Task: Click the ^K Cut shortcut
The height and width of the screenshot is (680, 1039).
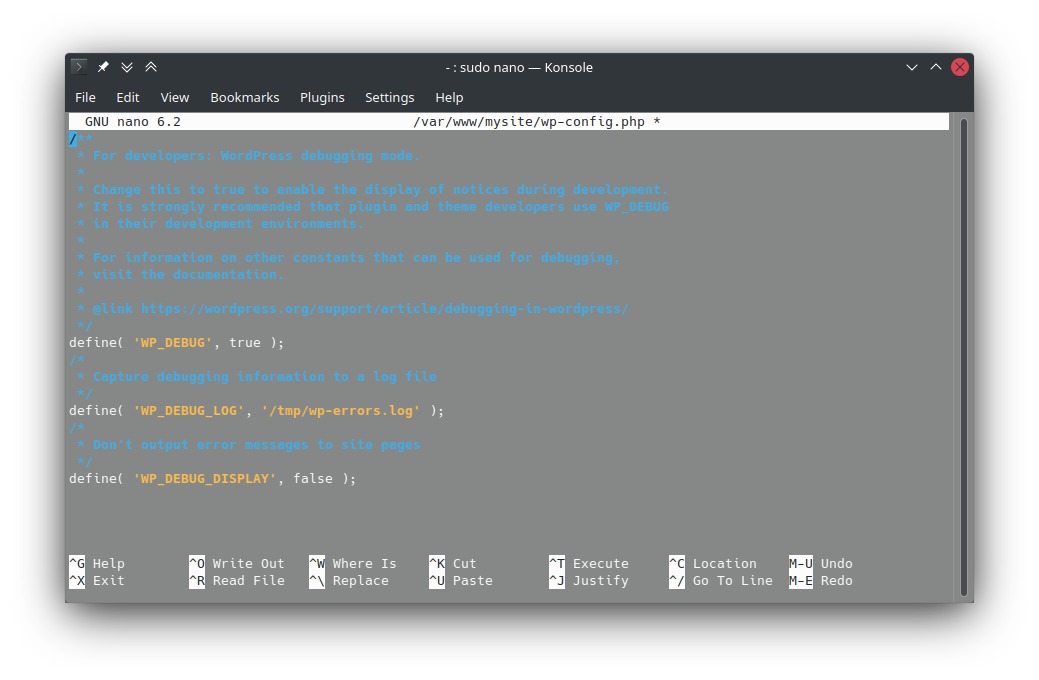Action: coord(453,563)
